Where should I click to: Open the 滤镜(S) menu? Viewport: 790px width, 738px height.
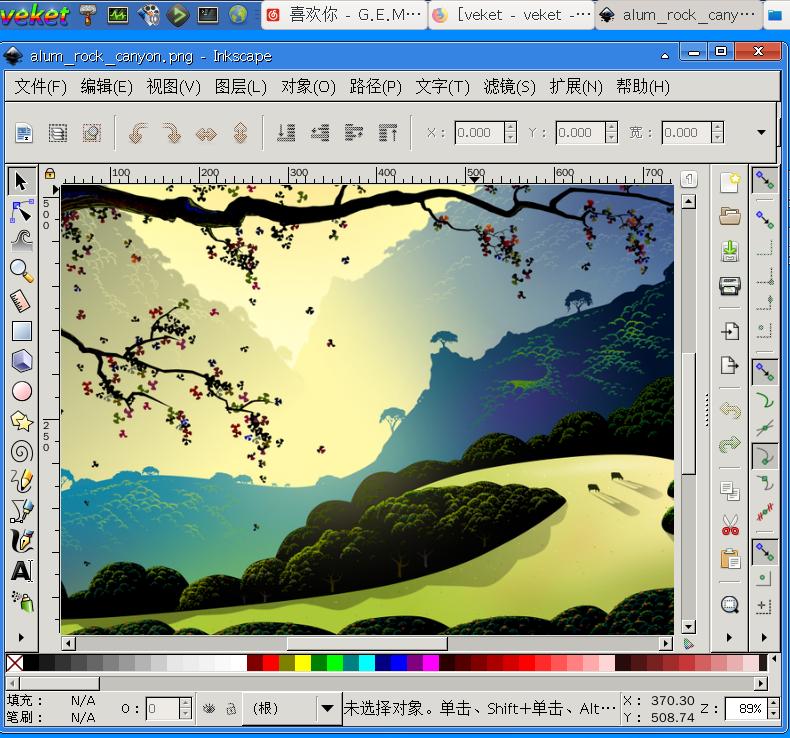[x=509, y=87]
